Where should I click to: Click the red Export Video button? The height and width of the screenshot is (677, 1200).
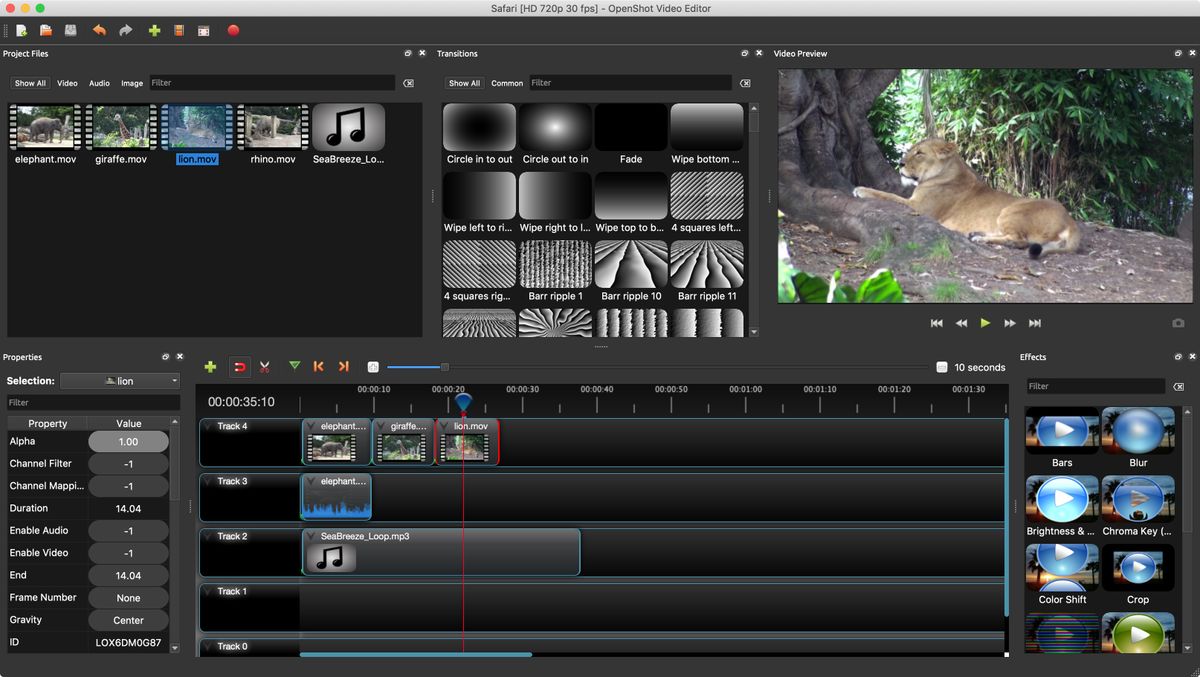pyautogui.click(x=233, y=31)
